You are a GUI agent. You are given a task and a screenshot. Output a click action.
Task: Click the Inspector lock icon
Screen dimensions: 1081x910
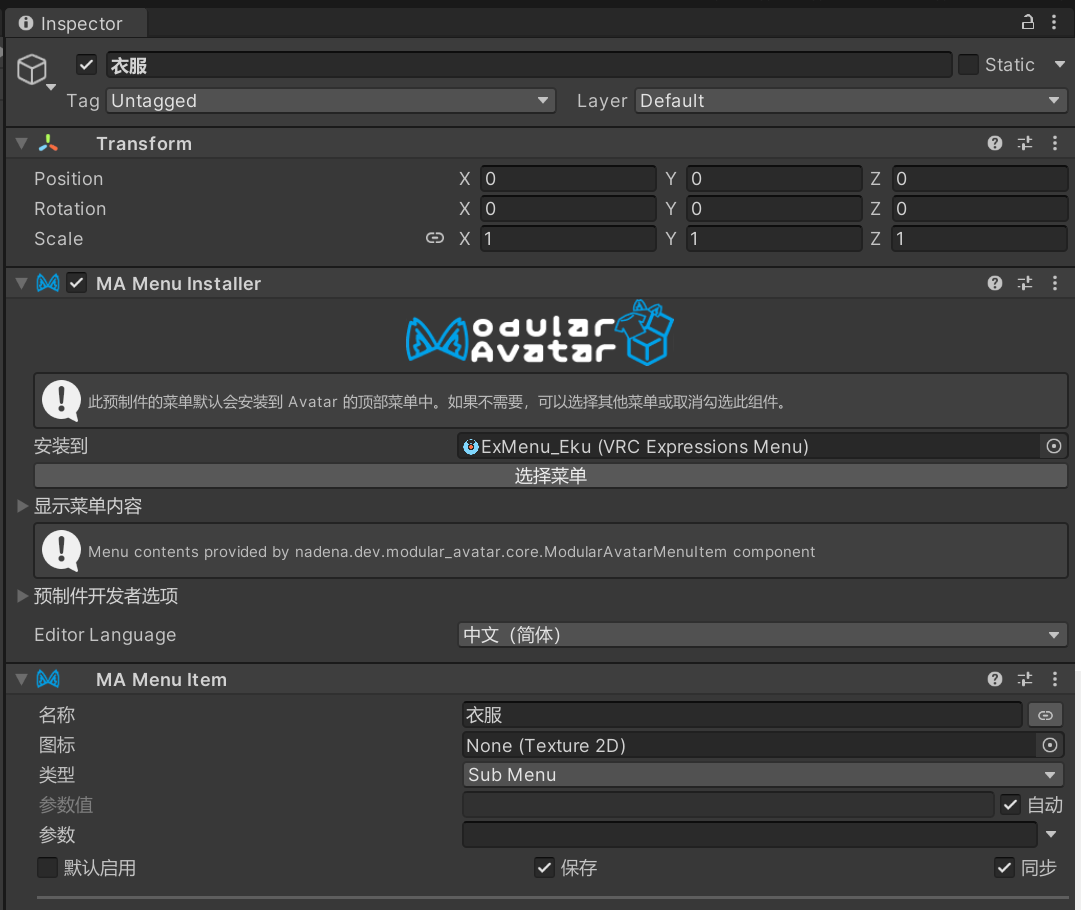tap(1027, 22)
